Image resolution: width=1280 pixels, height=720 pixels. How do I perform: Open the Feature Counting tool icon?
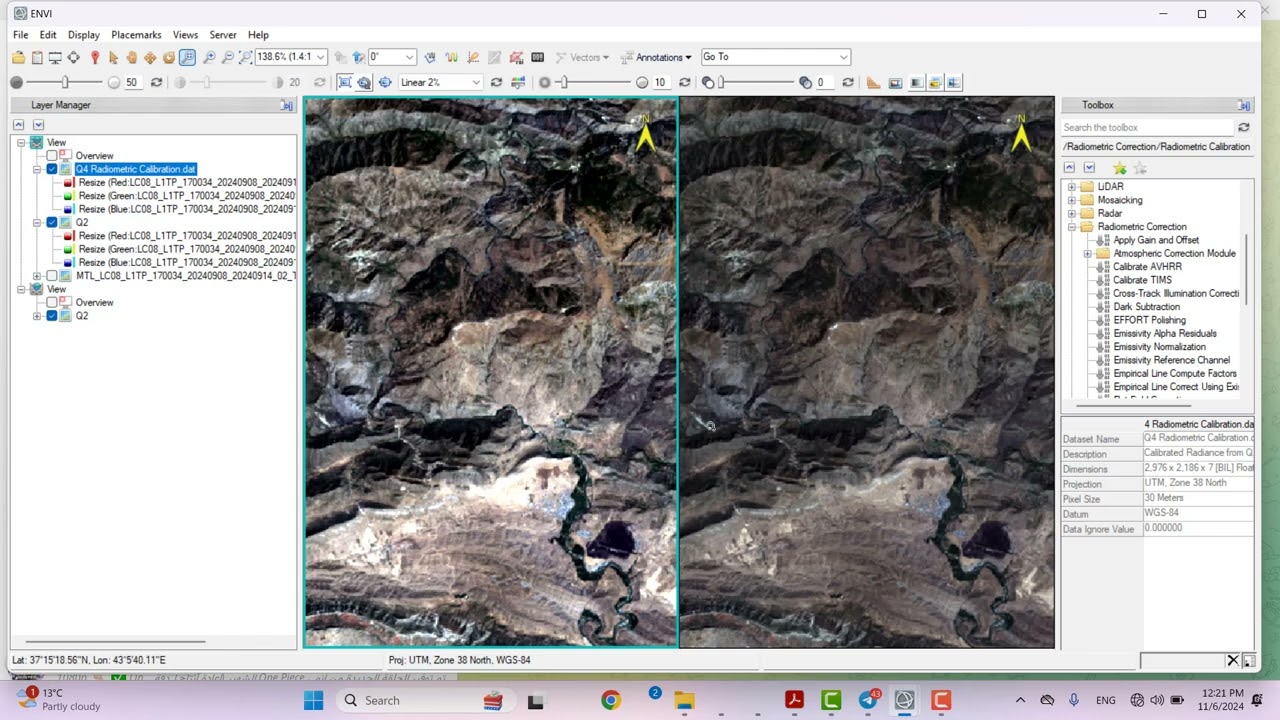click(537, 58)
